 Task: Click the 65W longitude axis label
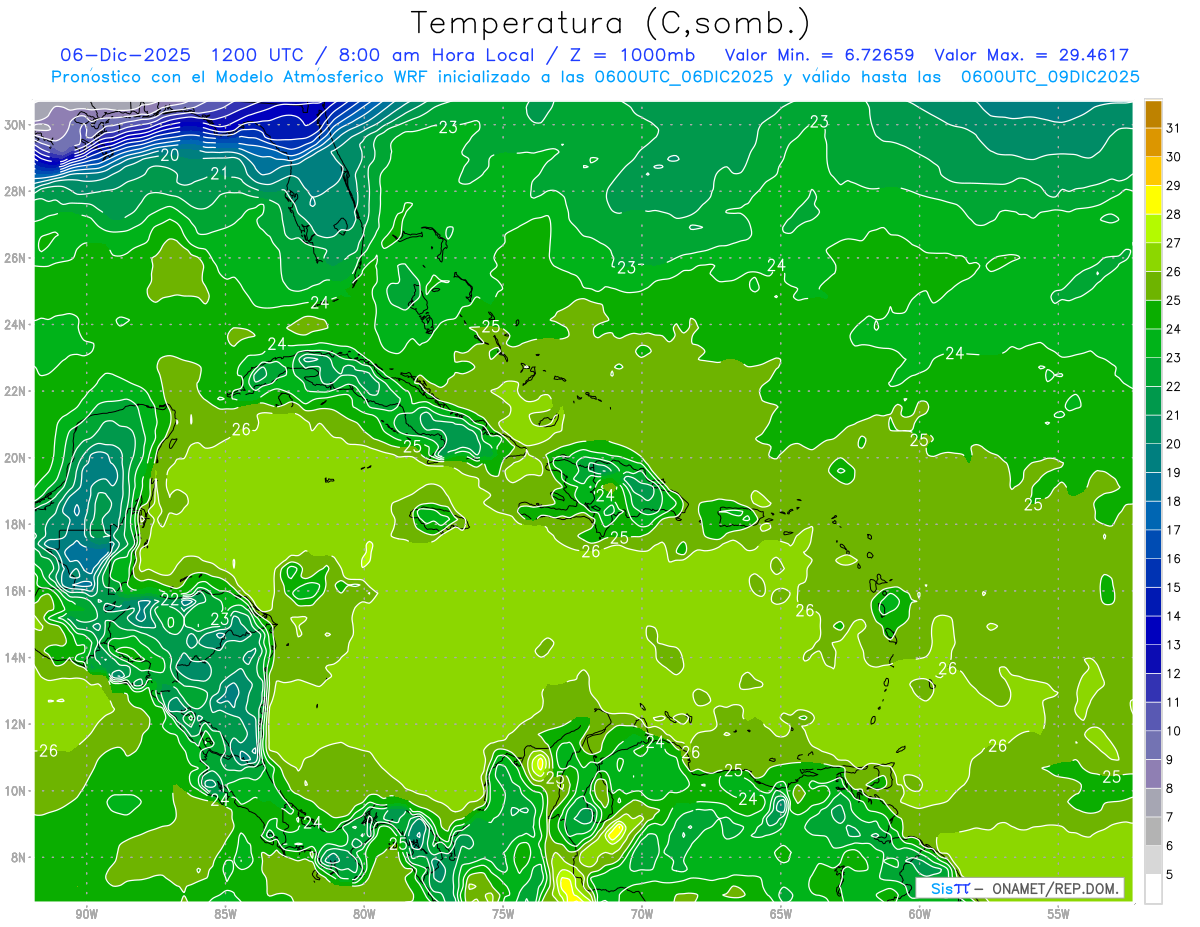pos(781,914)
